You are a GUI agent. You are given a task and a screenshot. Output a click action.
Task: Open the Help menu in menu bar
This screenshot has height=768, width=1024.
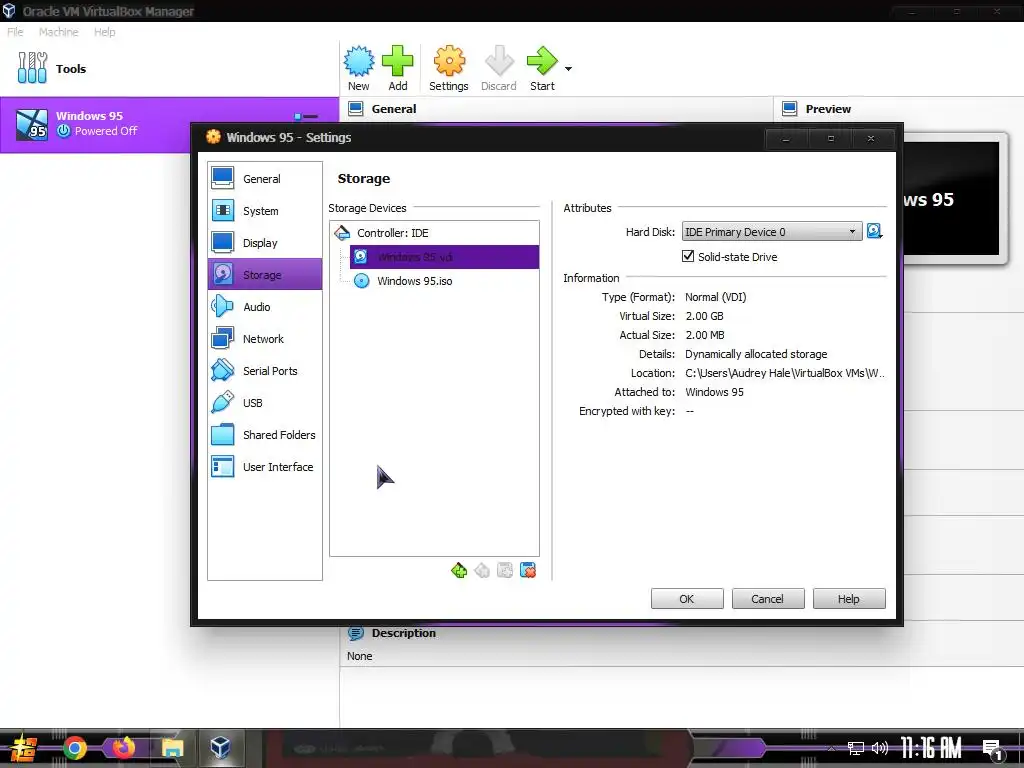pos(104,32)
